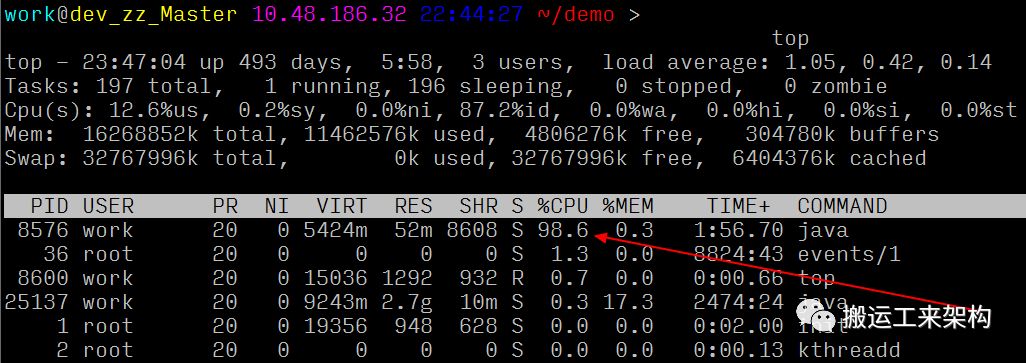Image resolution: width=1026 pixels, height=363 pixels.
Task: Click the 87.2%id CPU value
Action: (x=504, y=111)
